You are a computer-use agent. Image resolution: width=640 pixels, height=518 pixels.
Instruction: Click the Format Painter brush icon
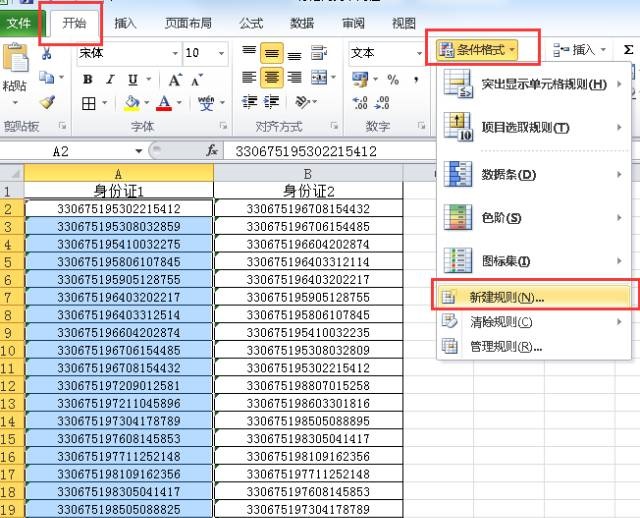tap(46, 102)
